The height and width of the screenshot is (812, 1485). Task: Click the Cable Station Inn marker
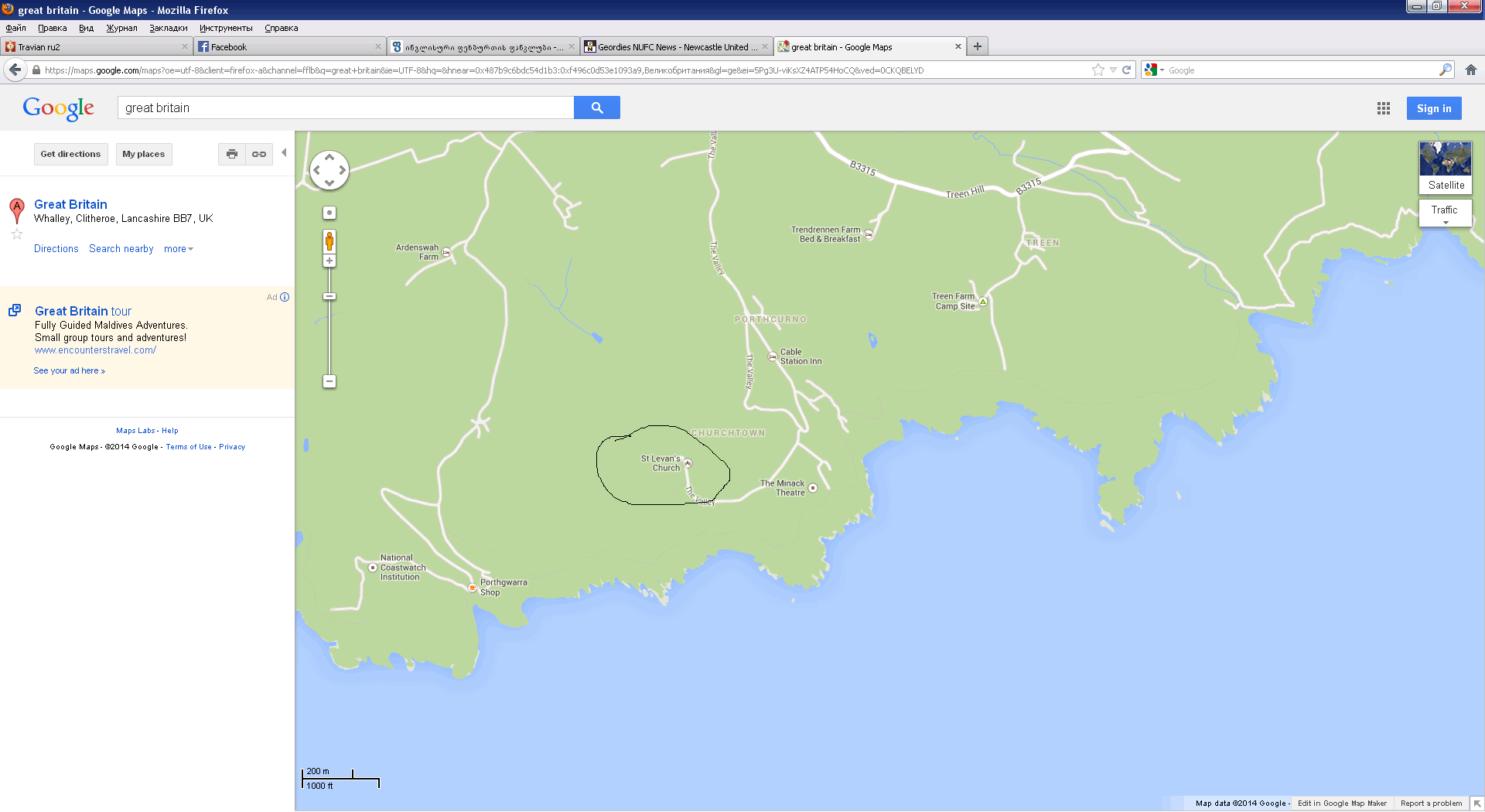point(772,357)
